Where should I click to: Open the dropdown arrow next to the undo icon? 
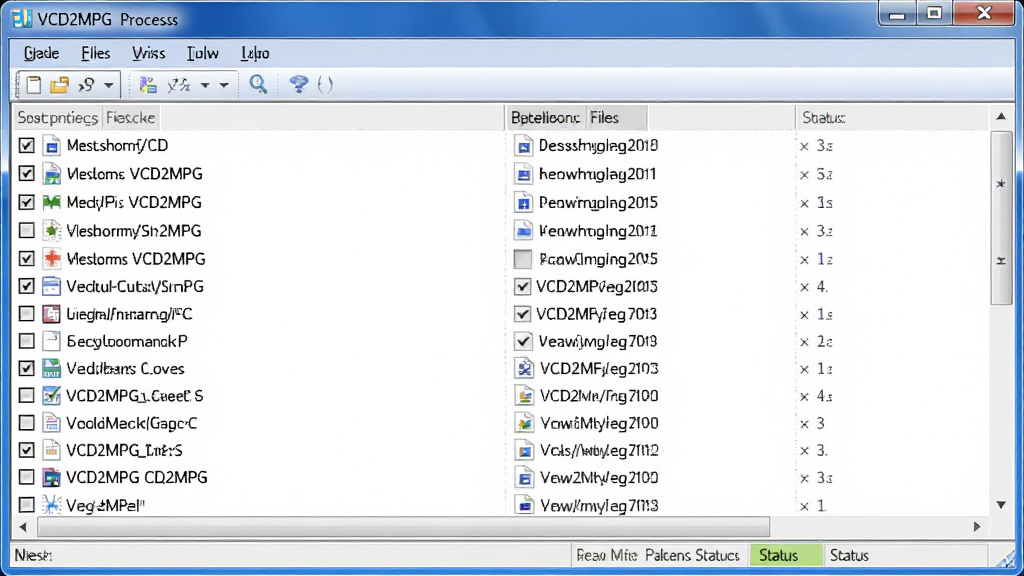(108, 85)
